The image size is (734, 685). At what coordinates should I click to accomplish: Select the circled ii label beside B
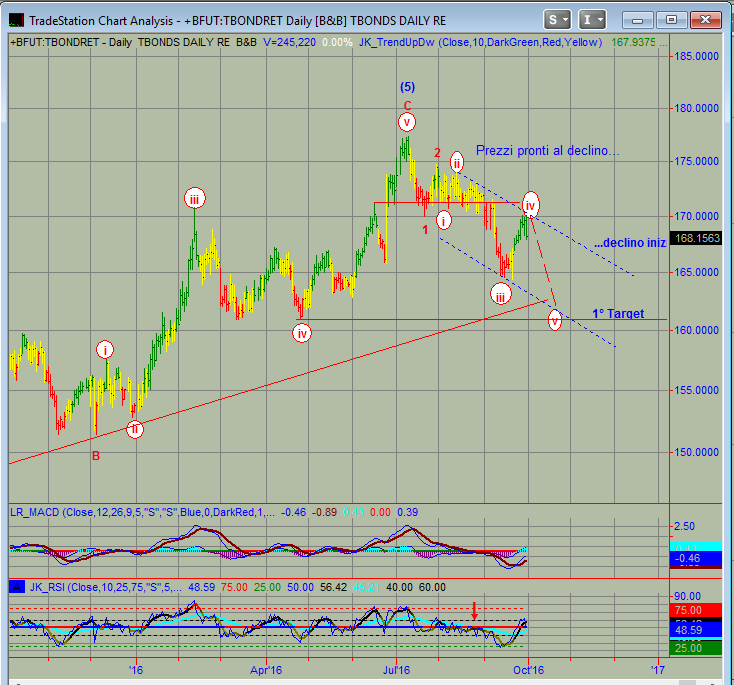point(135,429)
